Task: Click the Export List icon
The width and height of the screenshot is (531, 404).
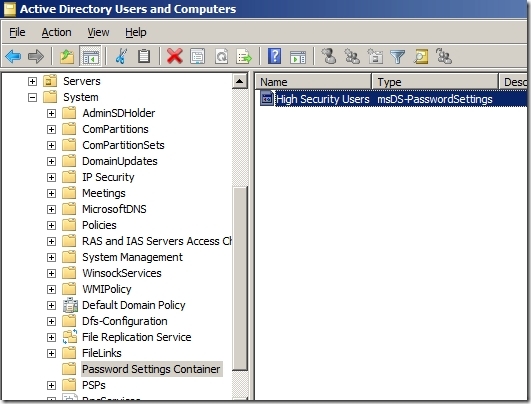Action: point(245,56)
